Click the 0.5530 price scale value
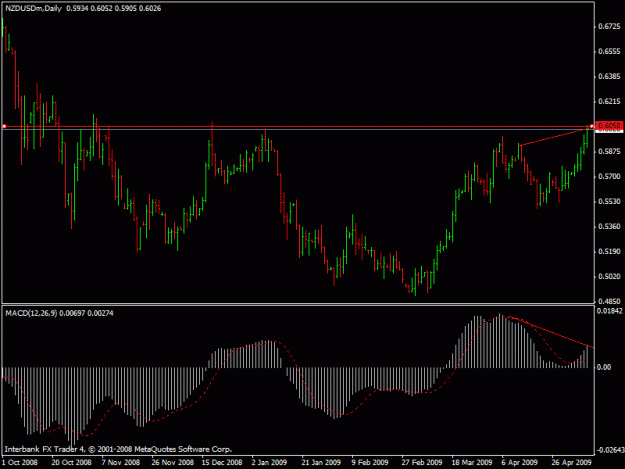This screenshot has height=469, width=625. click(x=609, y=201)
